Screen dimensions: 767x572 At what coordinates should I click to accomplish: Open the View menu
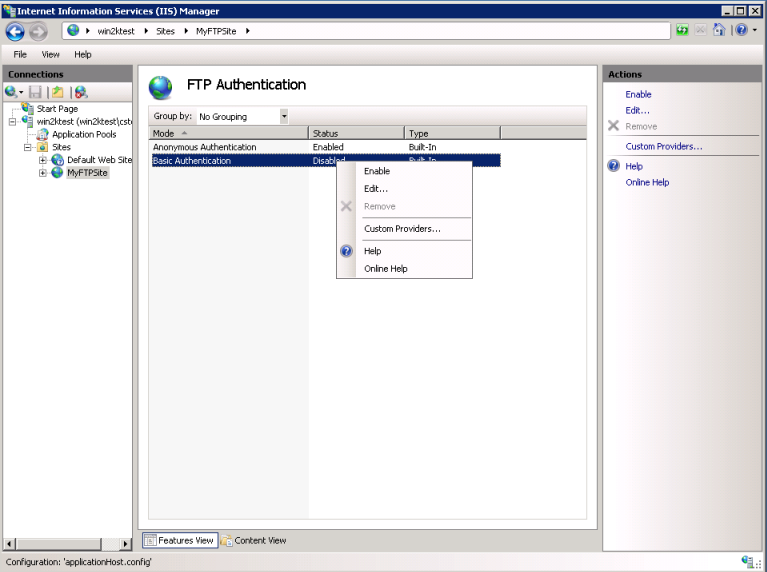(x=50, y=54)
